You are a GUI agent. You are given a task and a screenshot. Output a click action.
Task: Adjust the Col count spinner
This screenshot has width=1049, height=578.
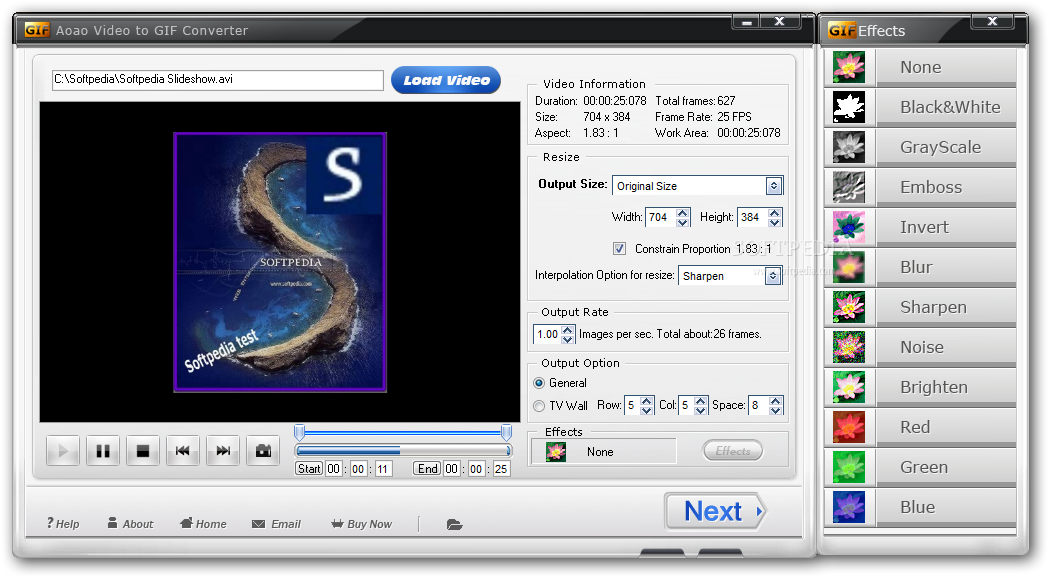[700, 405]
